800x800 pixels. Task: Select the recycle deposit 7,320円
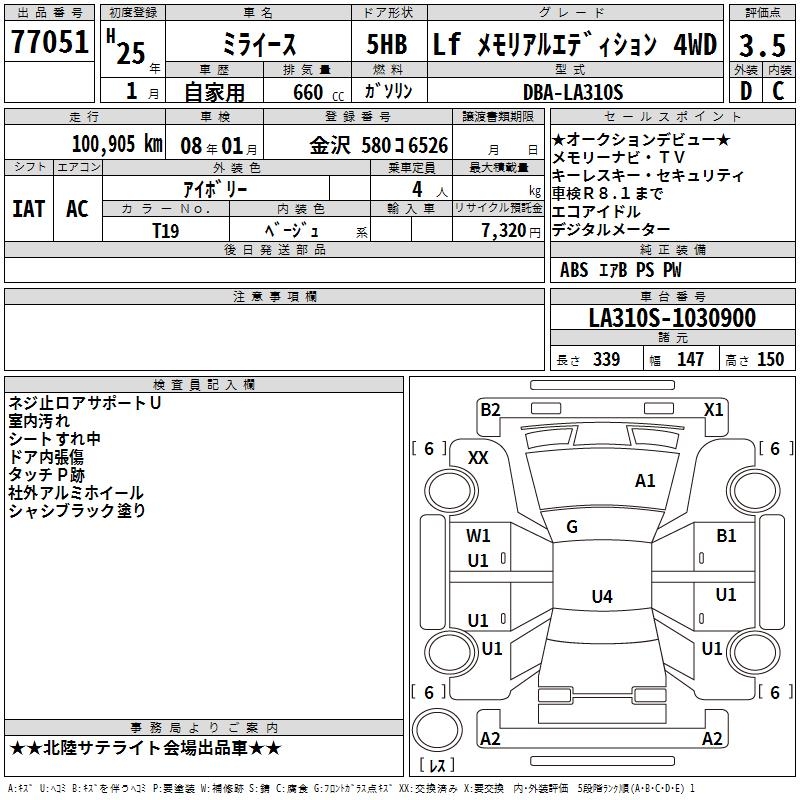click(x=511, y=231)
